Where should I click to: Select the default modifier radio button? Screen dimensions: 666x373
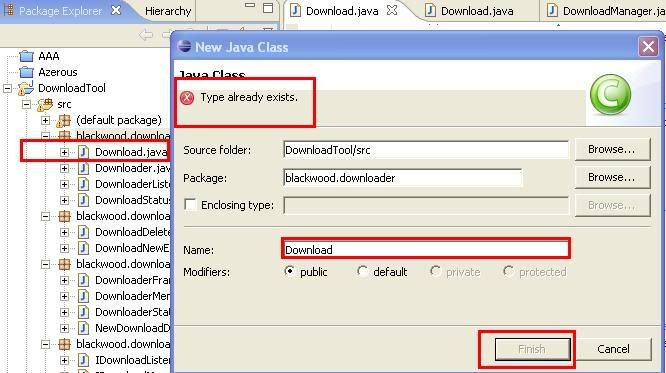click(x=362, y=271)
